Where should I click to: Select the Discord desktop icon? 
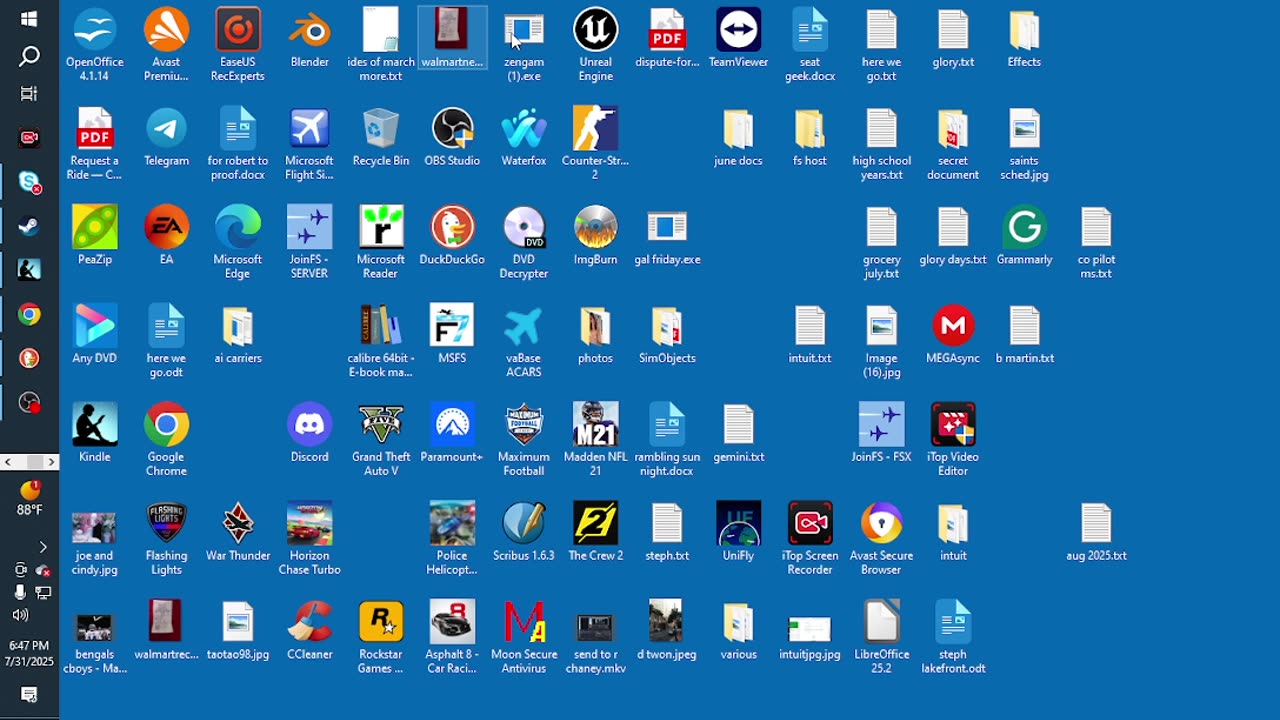310,435
